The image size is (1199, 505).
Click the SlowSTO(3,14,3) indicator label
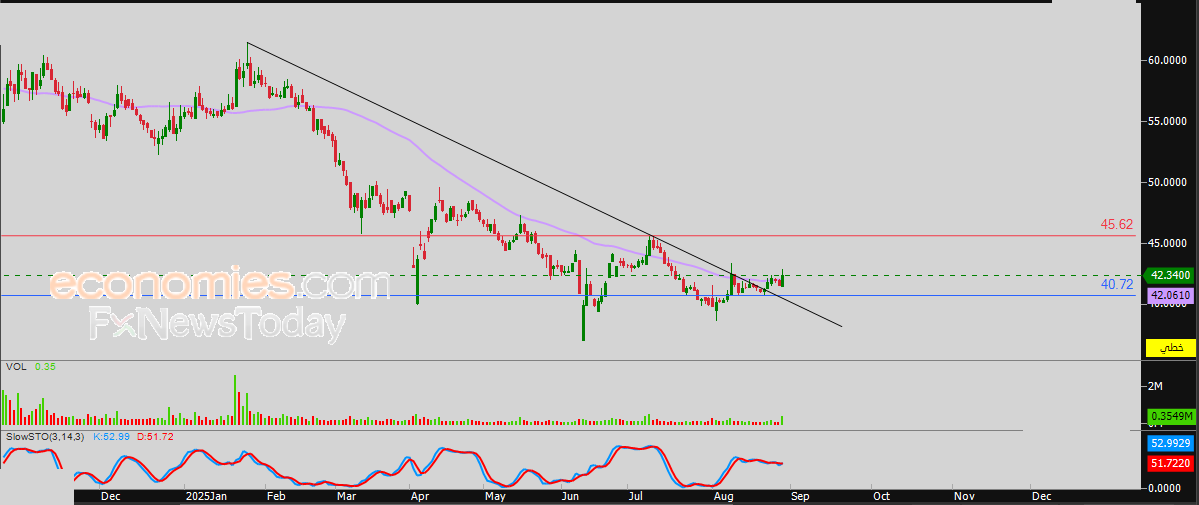point(45,436)
